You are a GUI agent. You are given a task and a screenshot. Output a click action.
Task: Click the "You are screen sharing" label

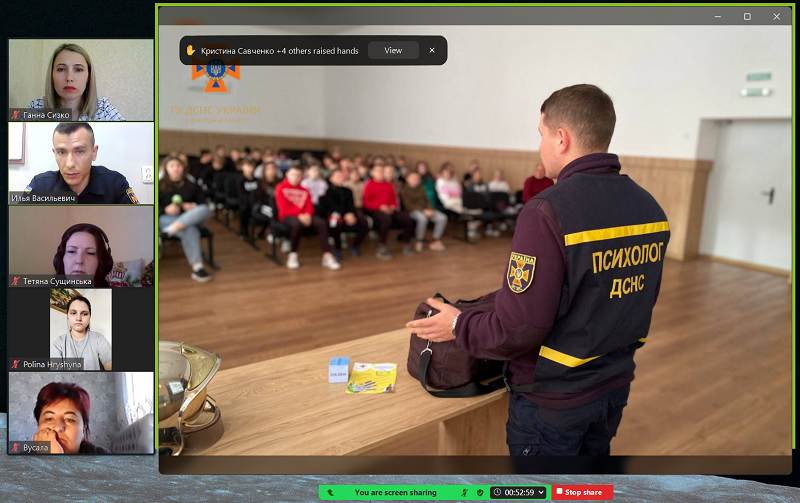[396, 492]
